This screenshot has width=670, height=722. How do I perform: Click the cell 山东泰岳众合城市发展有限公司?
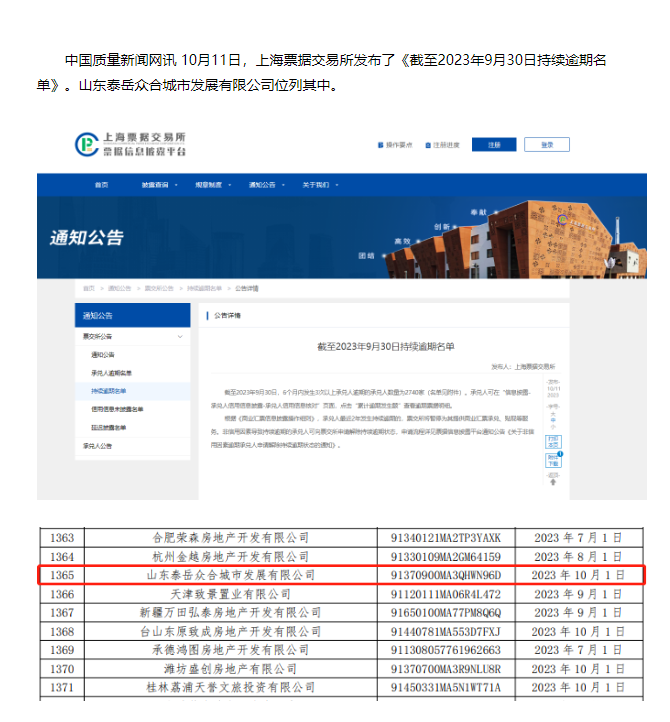(231, 575)
